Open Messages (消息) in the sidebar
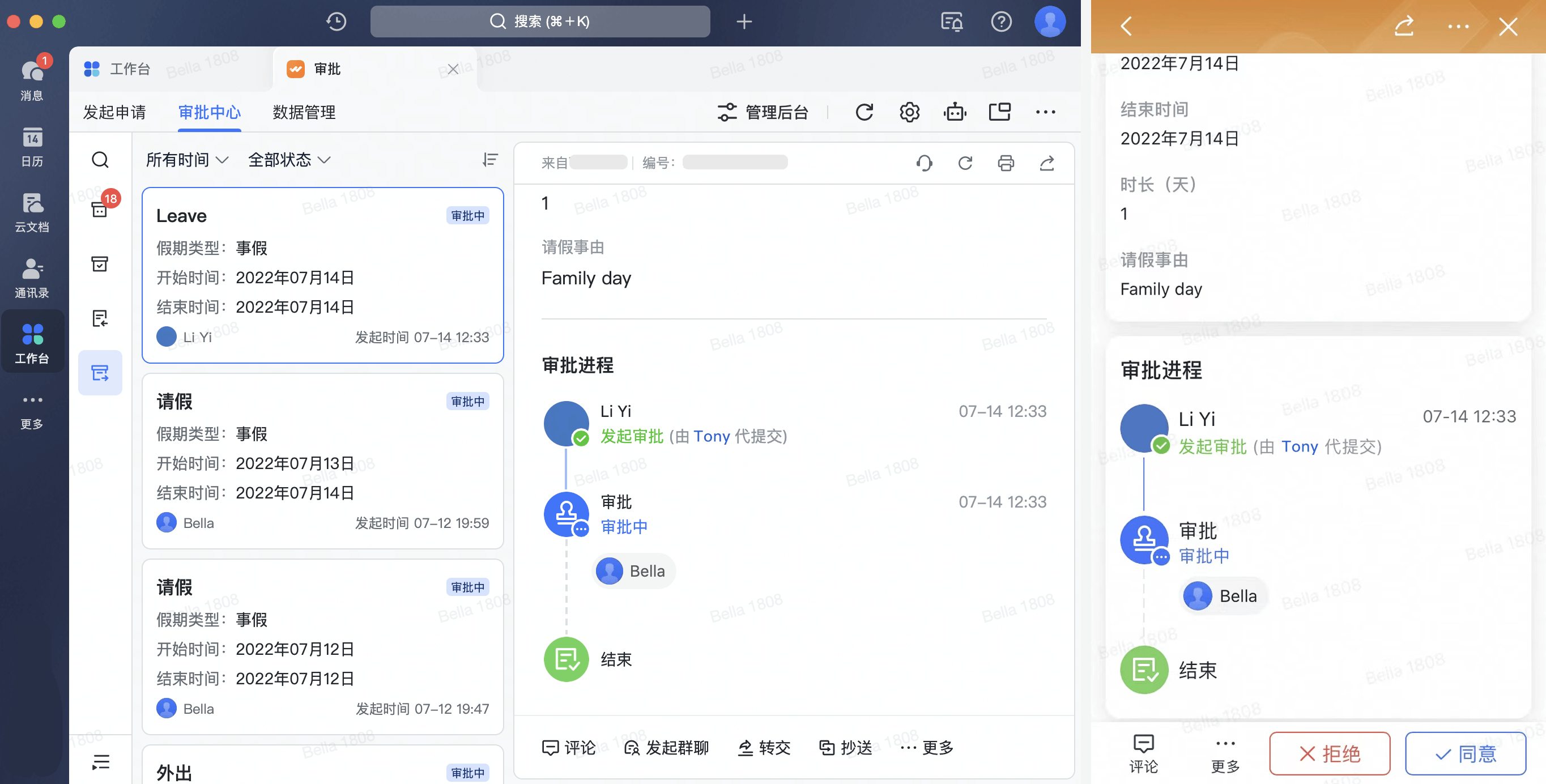The image size is (1546, 784). (x=32, y=79)
